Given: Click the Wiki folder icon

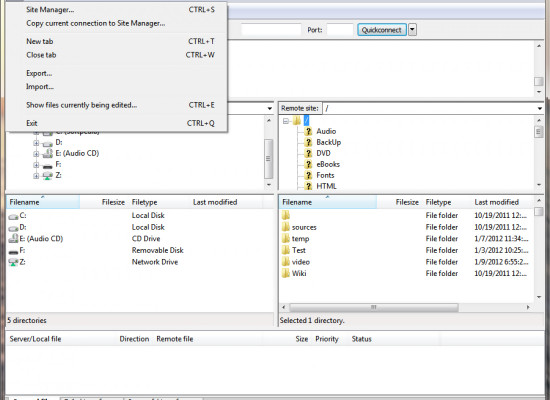Looking at the screenshot, I should pos(286,273).
